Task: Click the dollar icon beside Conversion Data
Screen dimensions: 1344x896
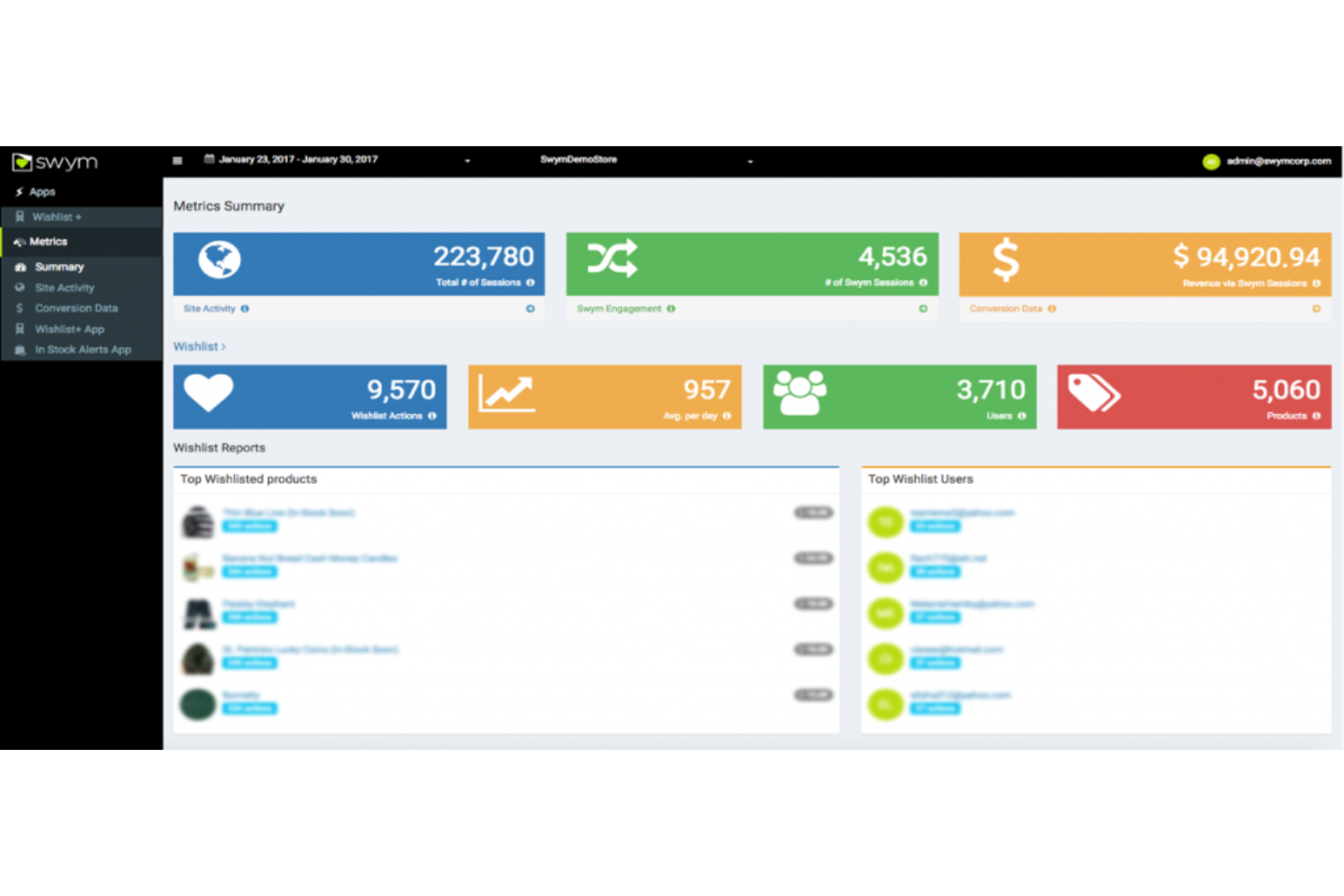Action: (x=19, y=308)
